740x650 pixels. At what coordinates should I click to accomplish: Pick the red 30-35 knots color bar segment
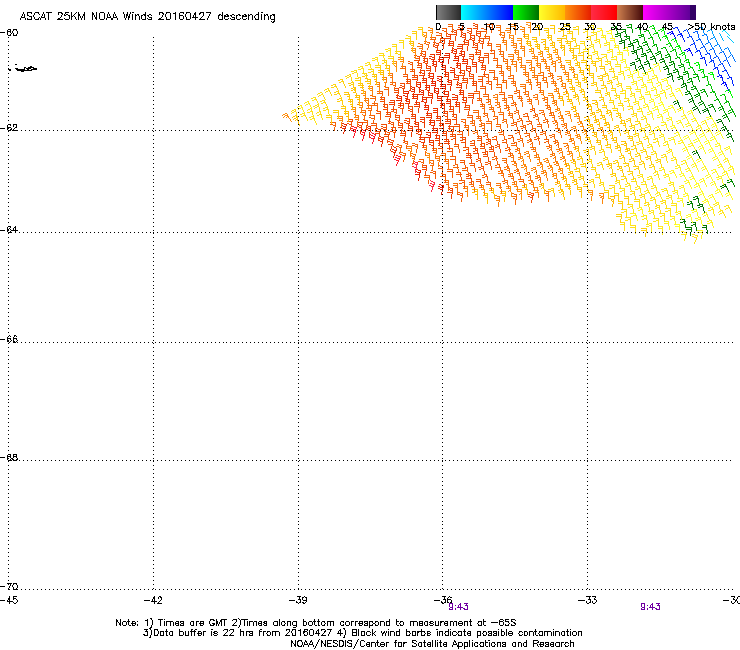tap(604, 12)
